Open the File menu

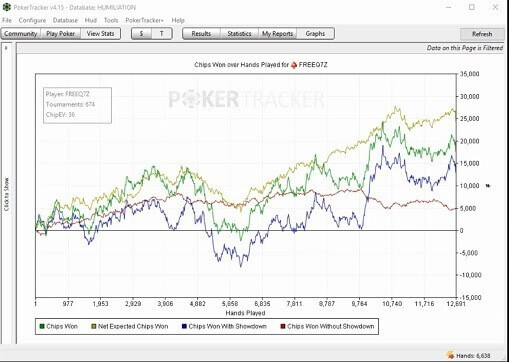pos(7,20)
